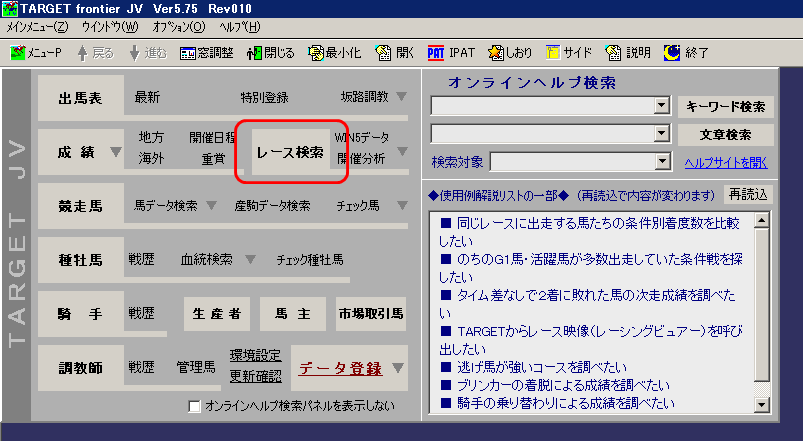The height and width of the screenshot is (441, 803).
Task: Click the 地方 results entry
Action: [x=151, y=137]
